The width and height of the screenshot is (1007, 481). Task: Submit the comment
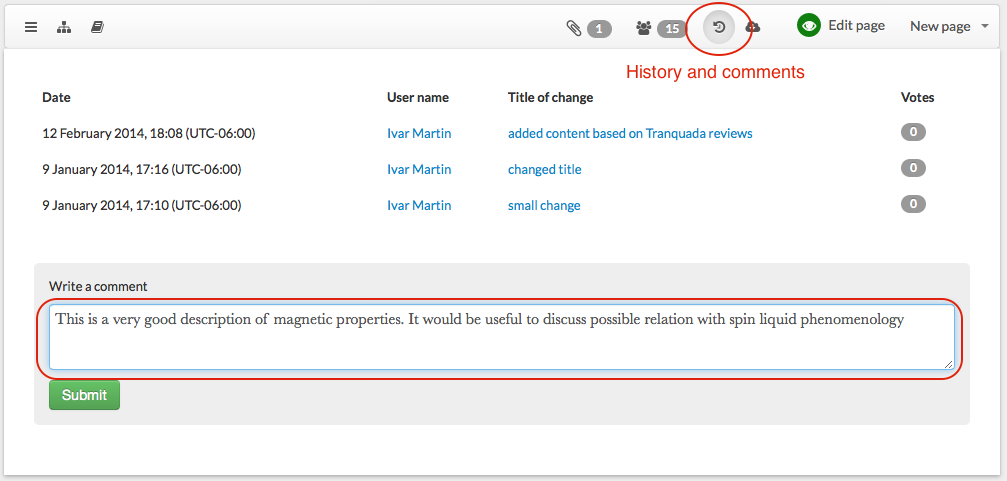[84, 395]
